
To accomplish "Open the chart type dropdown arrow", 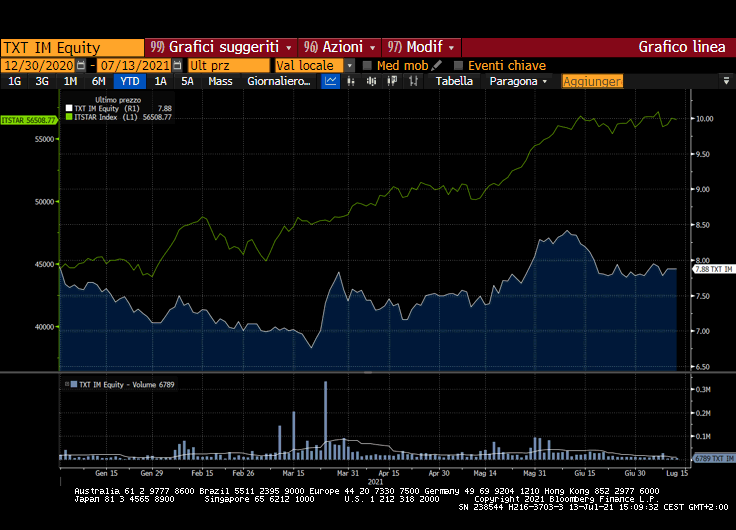I will tap(349, 81).
